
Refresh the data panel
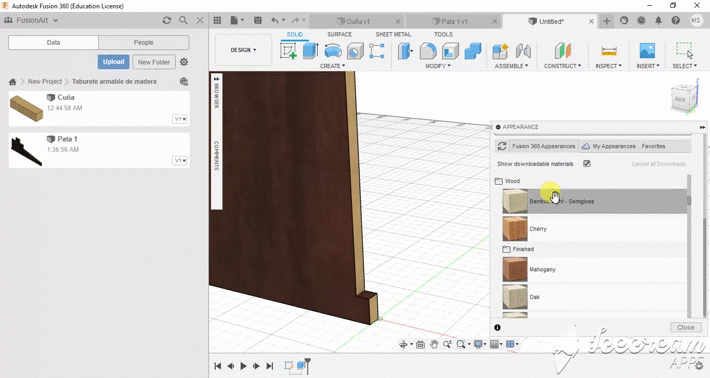click(x=167, y=20)
